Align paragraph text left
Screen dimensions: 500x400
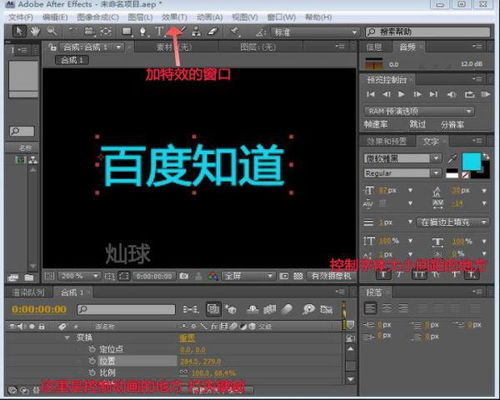[x=370, y=308]
